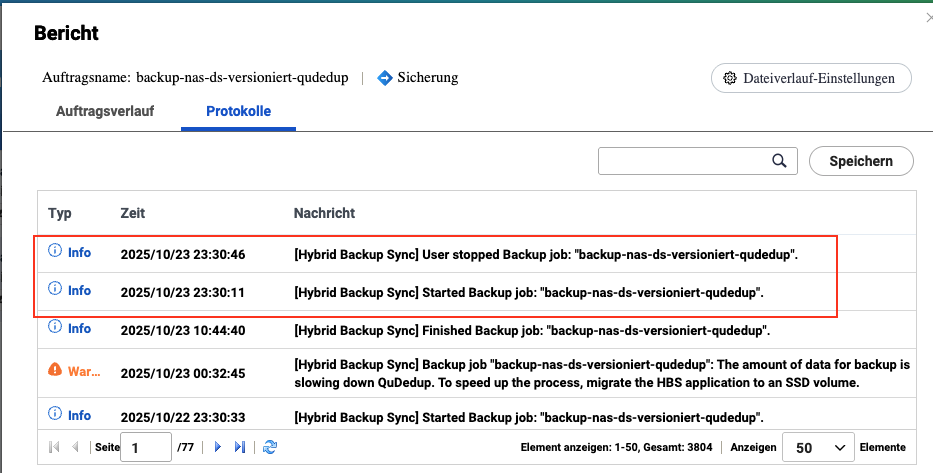The image size is (933, 473).
Task: Open the items-per-page dropdown showing 50
Action: tap(819, 447)
